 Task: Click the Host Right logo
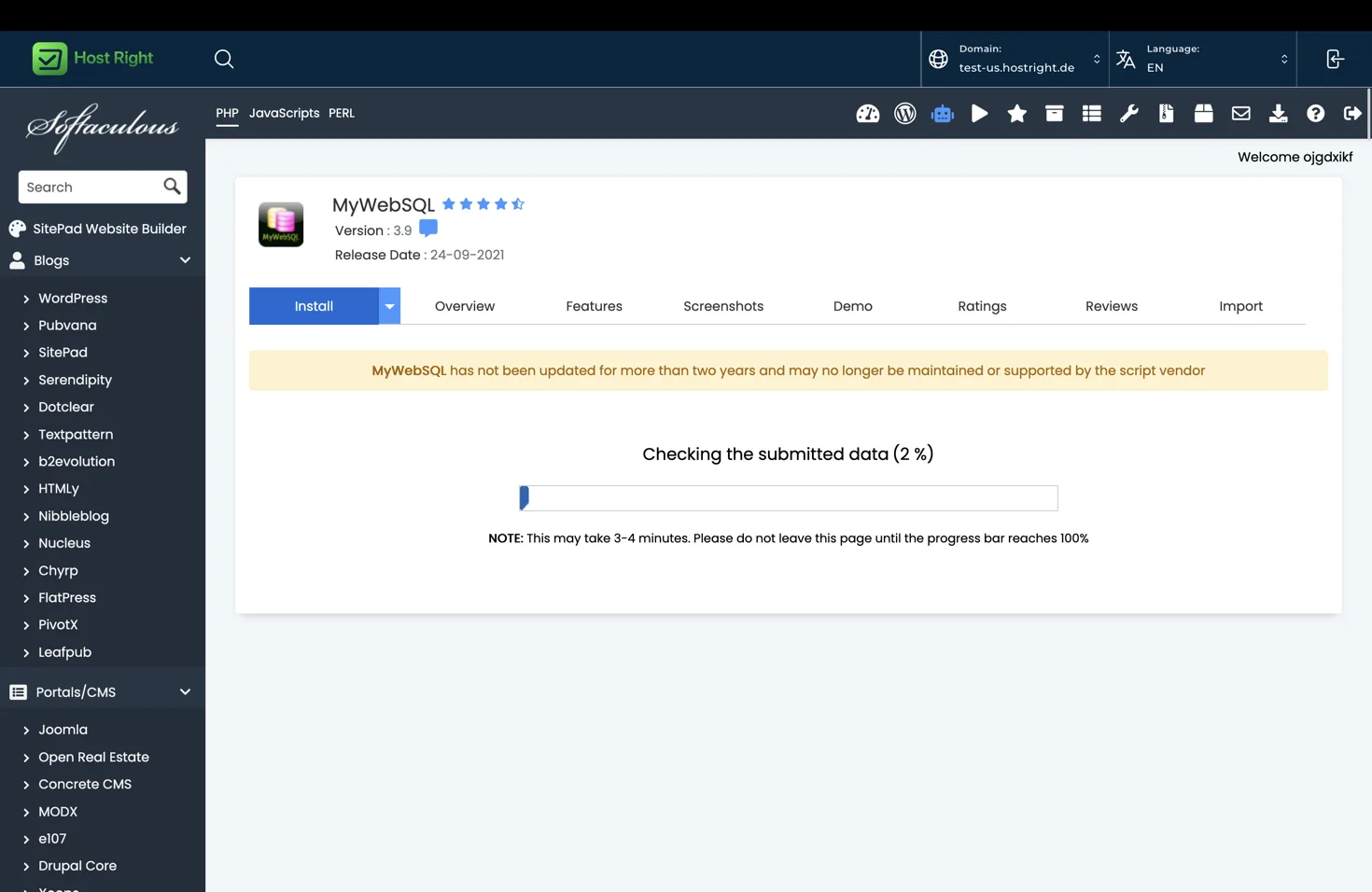pyautogui.click(x=92, y=58)
